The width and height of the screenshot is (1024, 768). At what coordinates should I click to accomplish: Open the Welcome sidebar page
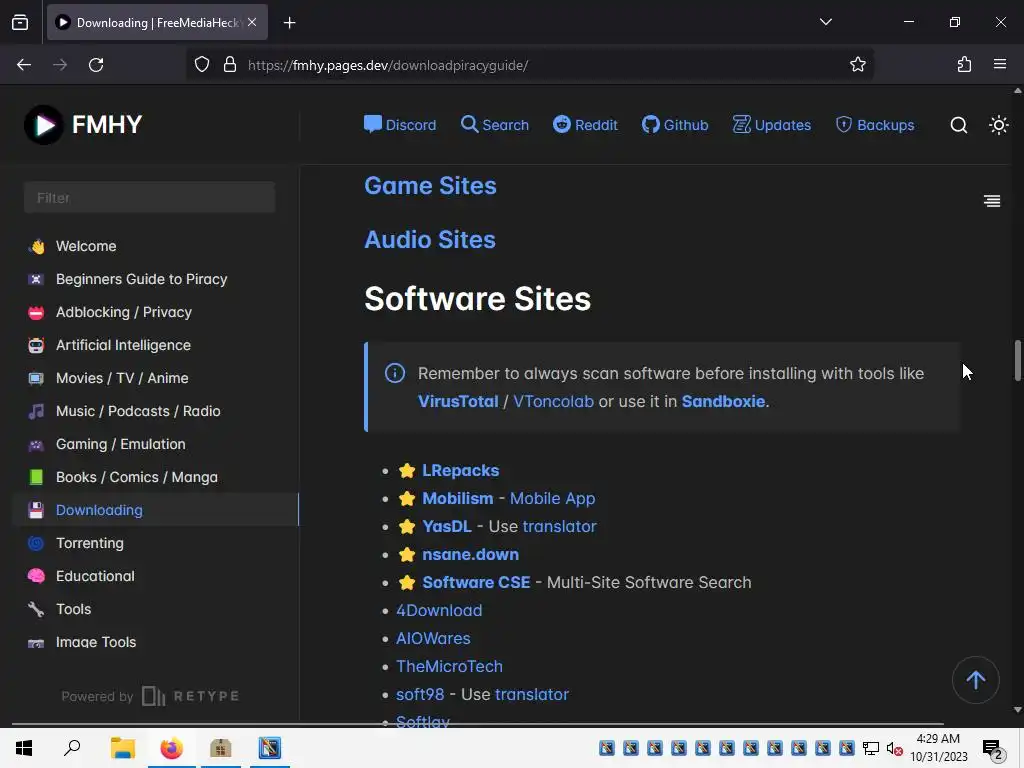pyautogui.click(x=86, y=246)
